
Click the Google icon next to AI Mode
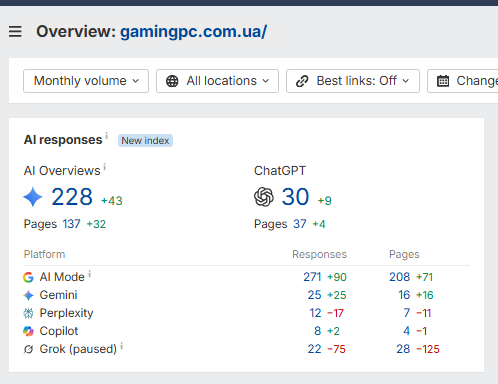click(28, 277)
